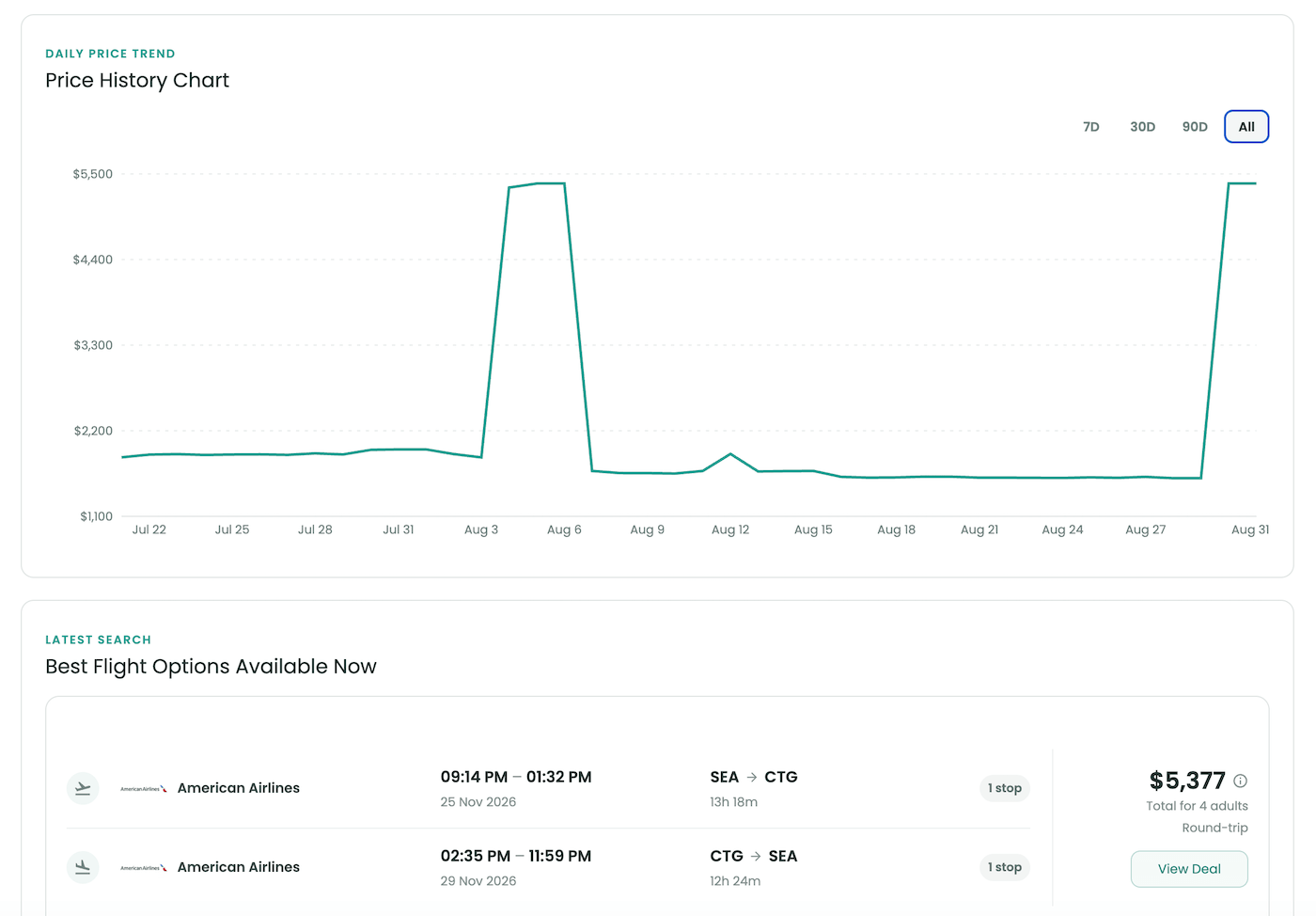Viewport: 1316px width, 916px height.
Task: Click the Aug 18 x-axis label
Action: [x=897, y=529]
